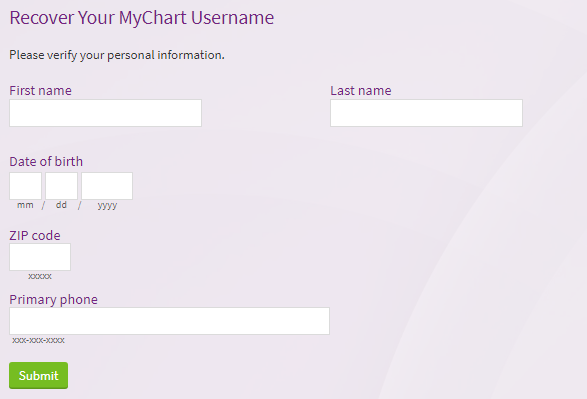Click the 'First name' label
The image size is (587, 399).
40,91
